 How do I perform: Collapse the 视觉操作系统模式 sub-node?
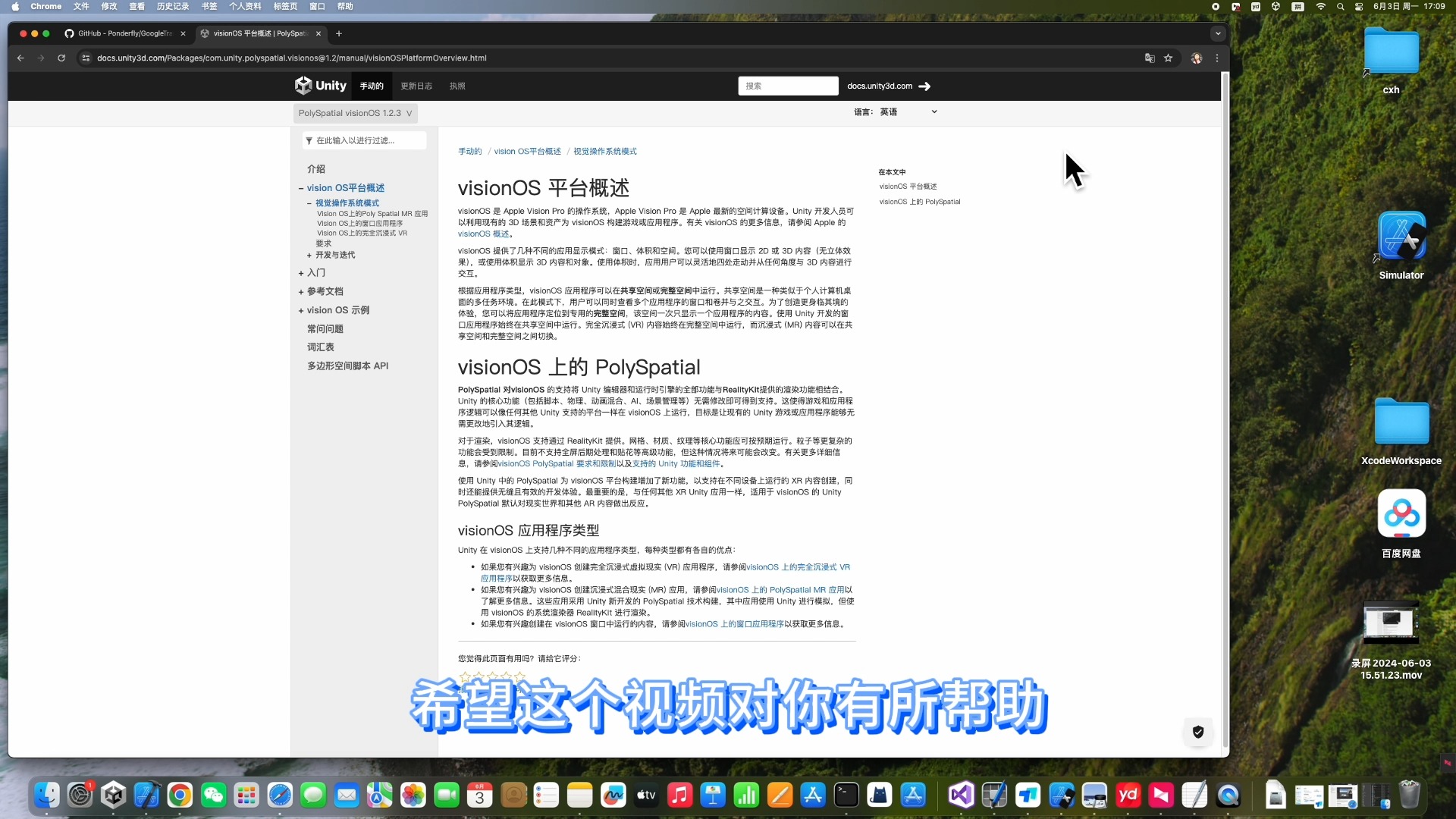coord(309,203)
